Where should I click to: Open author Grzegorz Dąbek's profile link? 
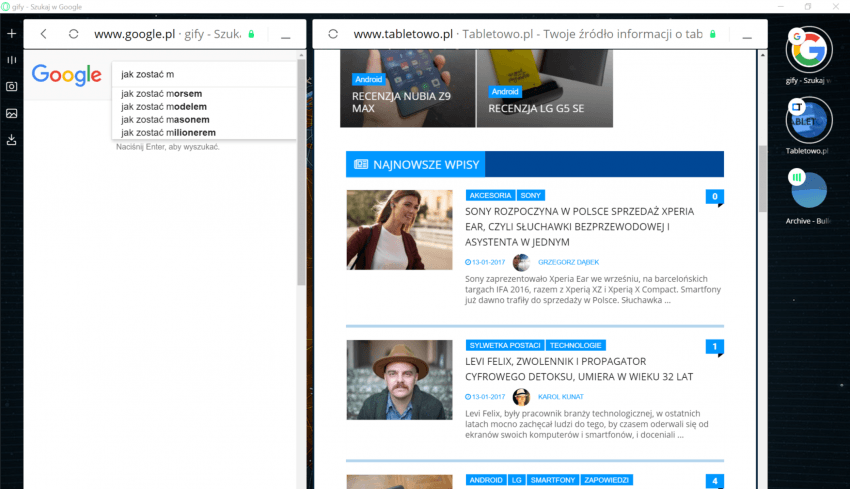point(568,262)
